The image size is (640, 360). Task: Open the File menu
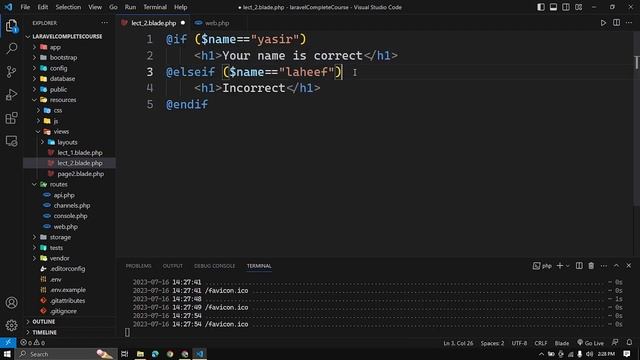point(25,7)
